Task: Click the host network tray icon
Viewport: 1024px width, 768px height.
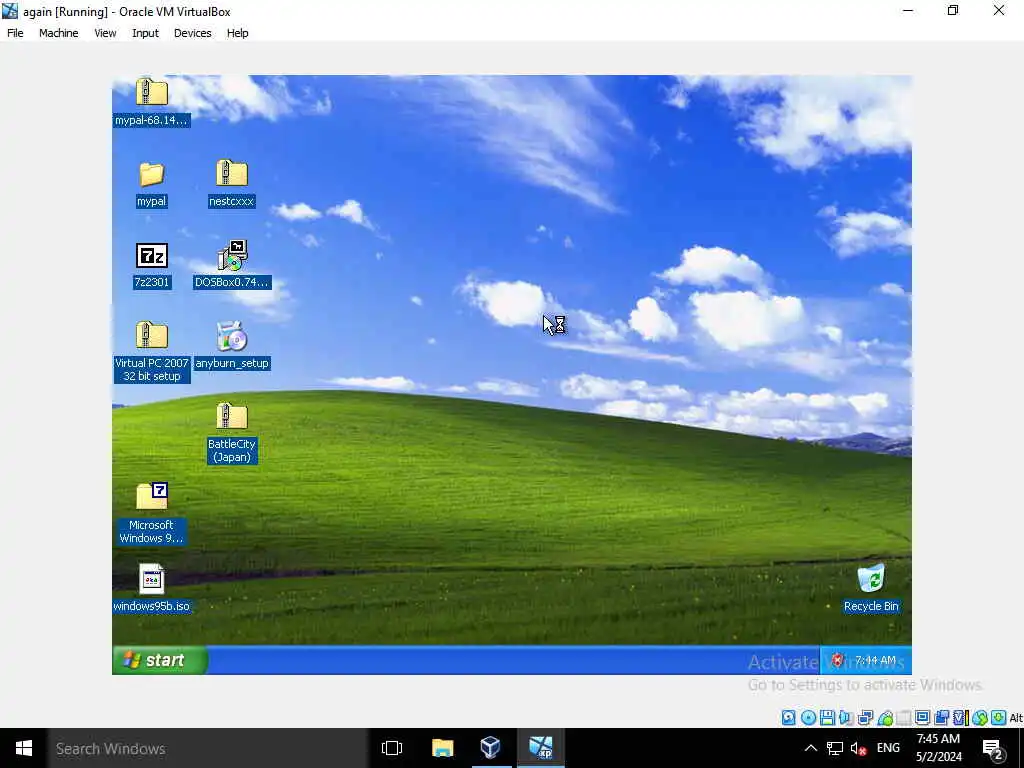Action: (835, 748)
